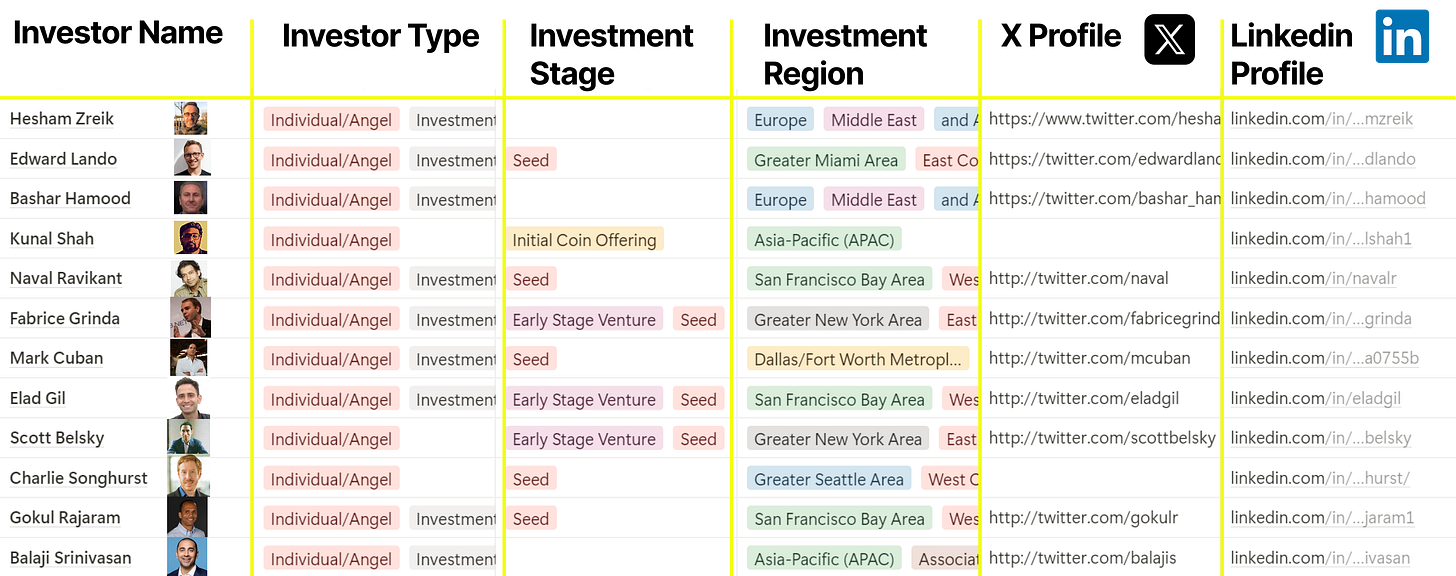Open linkedin.com/in/navalr link
The image size is (1456, 576).
coord(1313,278)
